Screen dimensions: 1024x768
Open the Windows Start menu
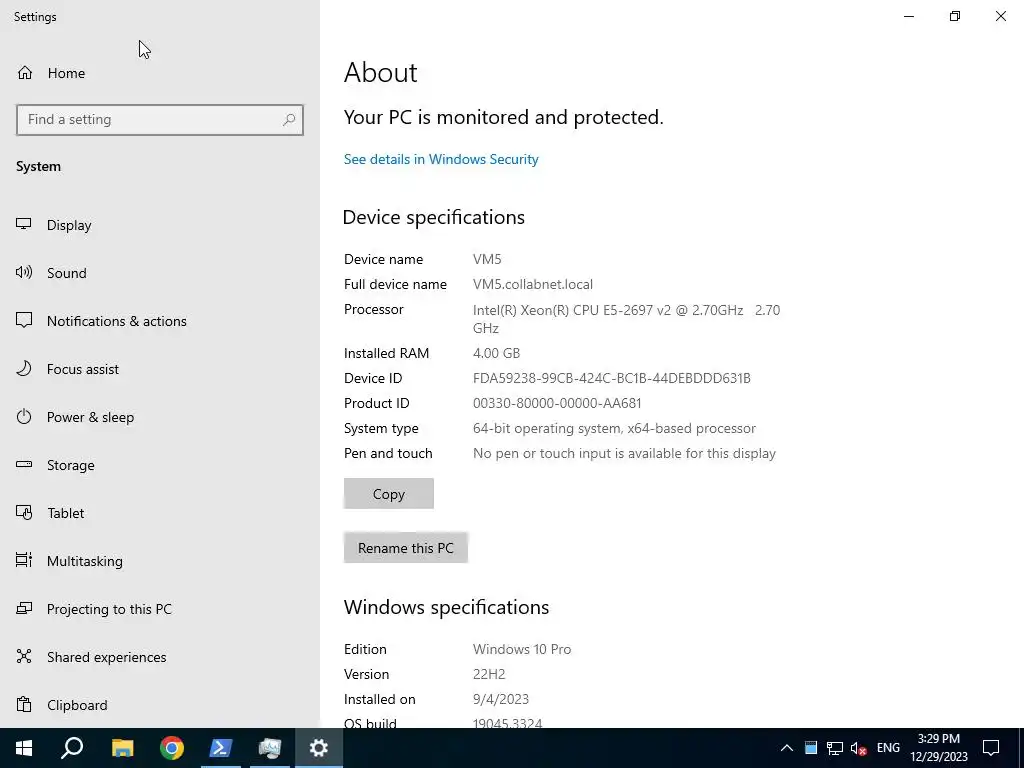click(24, 748)
